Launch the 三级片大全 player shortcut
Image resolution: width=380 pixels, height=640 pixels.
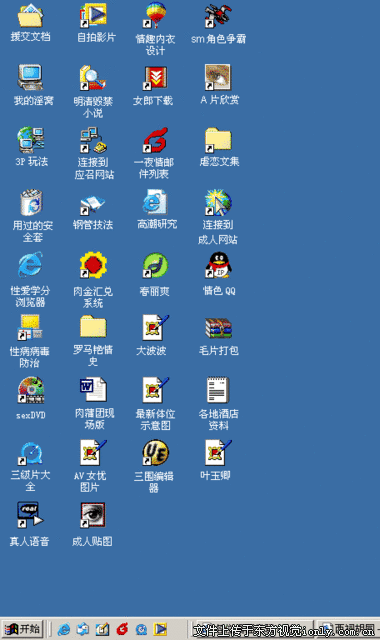pos(31,453)
